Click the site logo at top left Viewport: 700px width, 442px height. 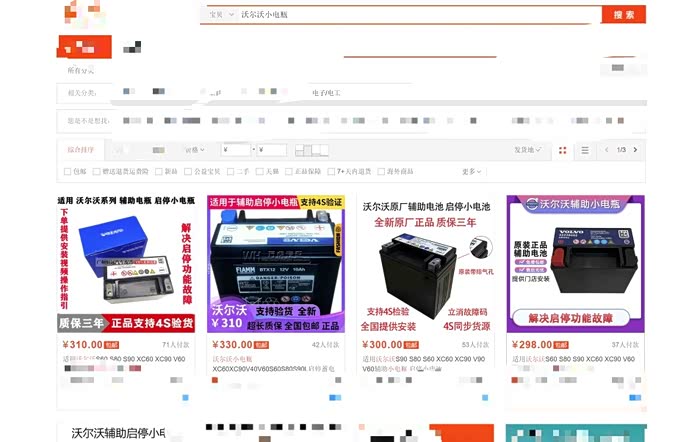pos(83,14)
